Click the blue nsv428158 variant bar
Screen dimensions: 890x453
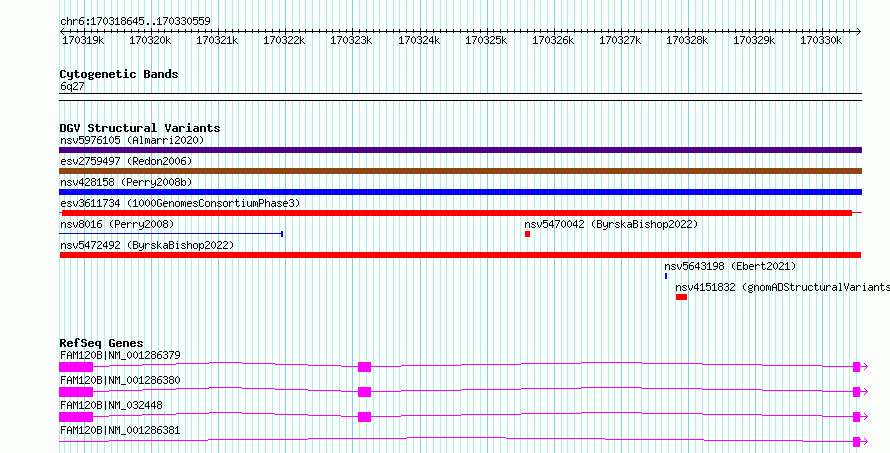pyautogui.click(x=460, y=192)
